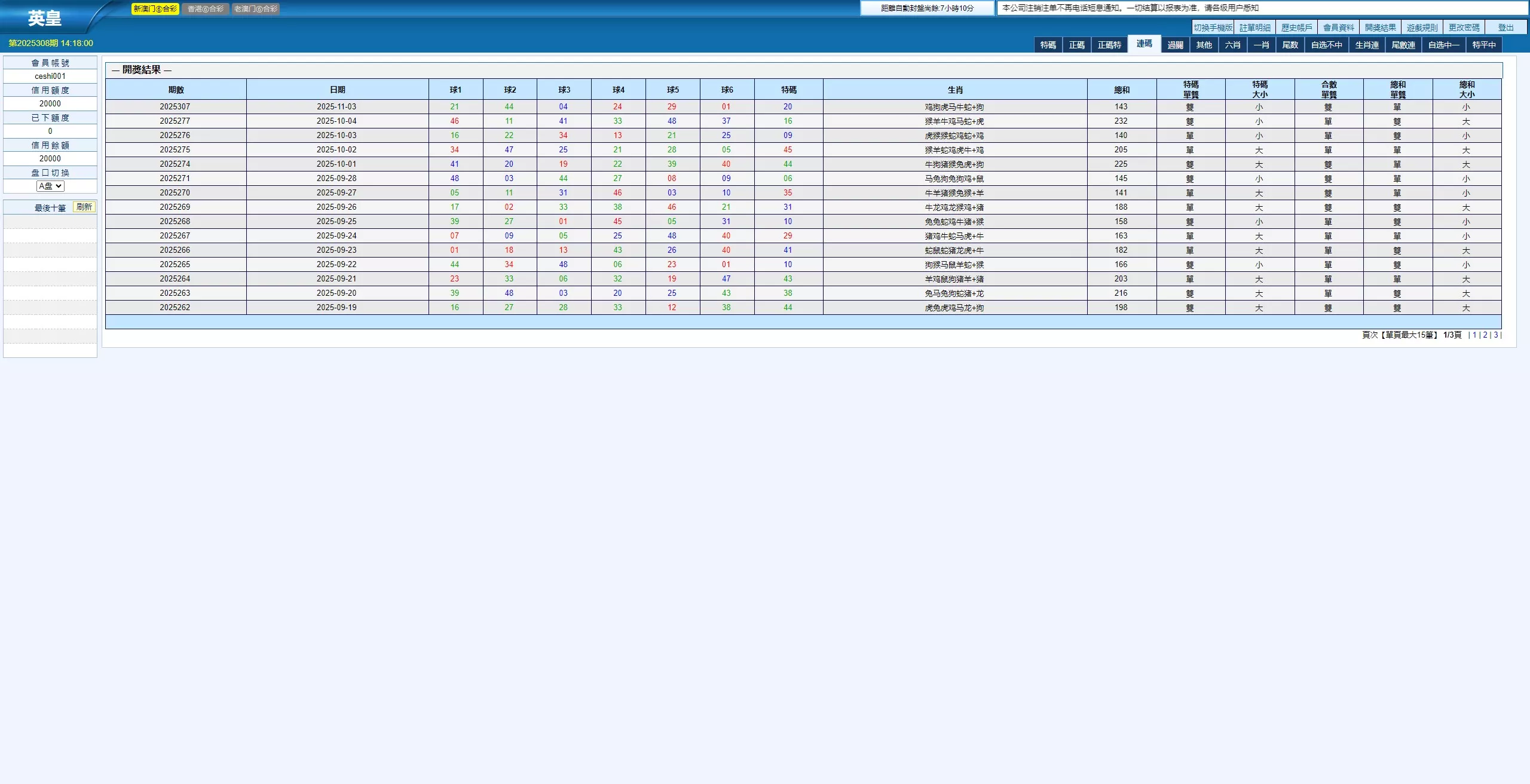The height and width of the screenshot is (784, 1530).
Task: Select the 正碼特 betting tab
Action: point(1109,45)
